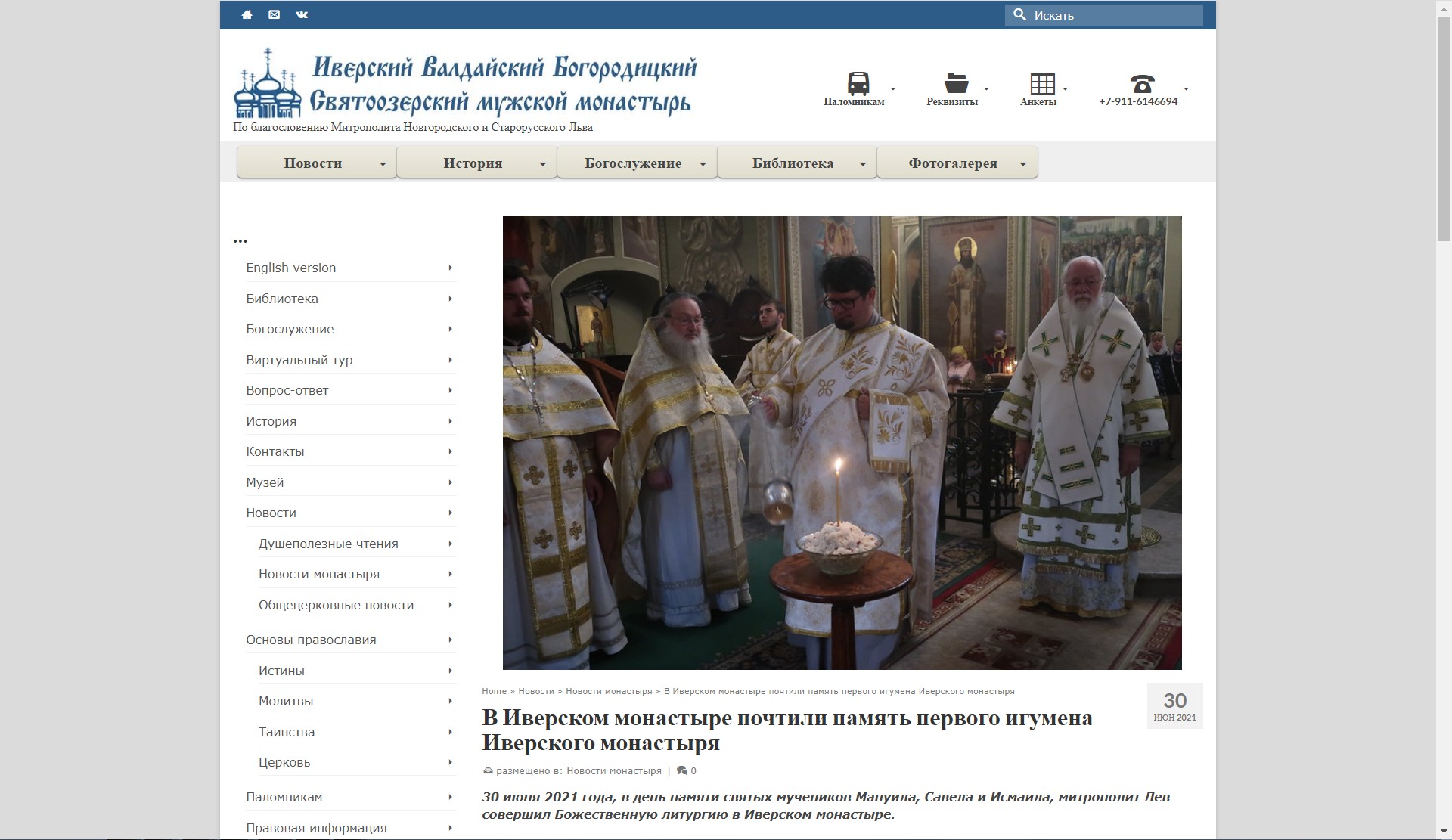
Task: Expand the dropdown arrow beside phone number
Action: coord(1186,89)
